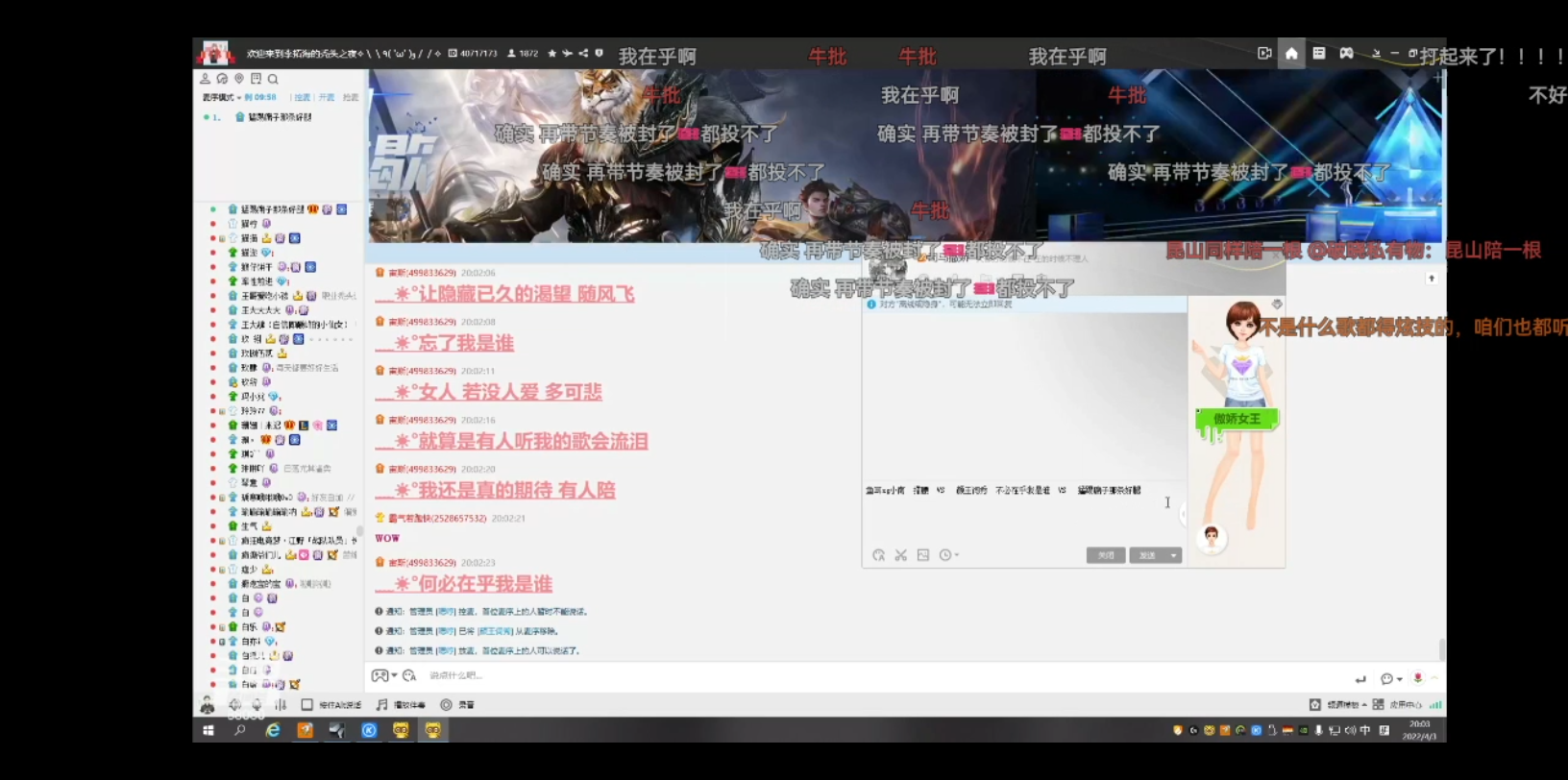Open the audio mixer sliders icon
The width and height of the screenshot is (1568, 780).
tap(281, 704)
